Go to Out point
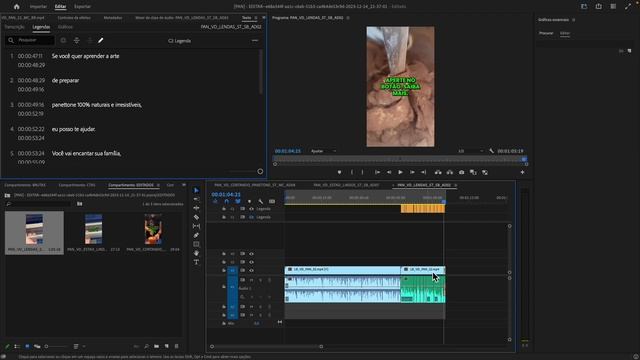The image size is (640, 360). [424, 172]
